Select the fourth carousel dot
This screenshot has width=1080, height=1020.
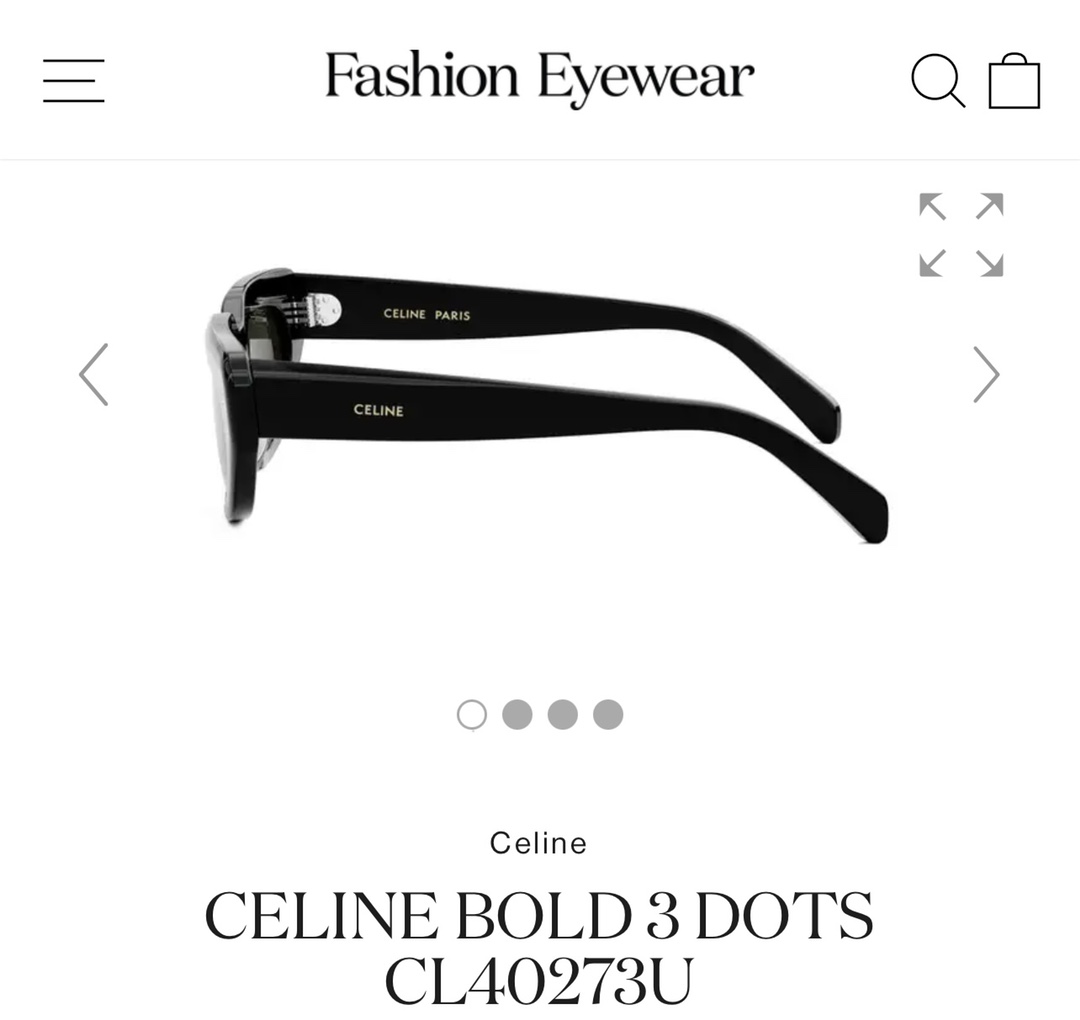[608, 714]
